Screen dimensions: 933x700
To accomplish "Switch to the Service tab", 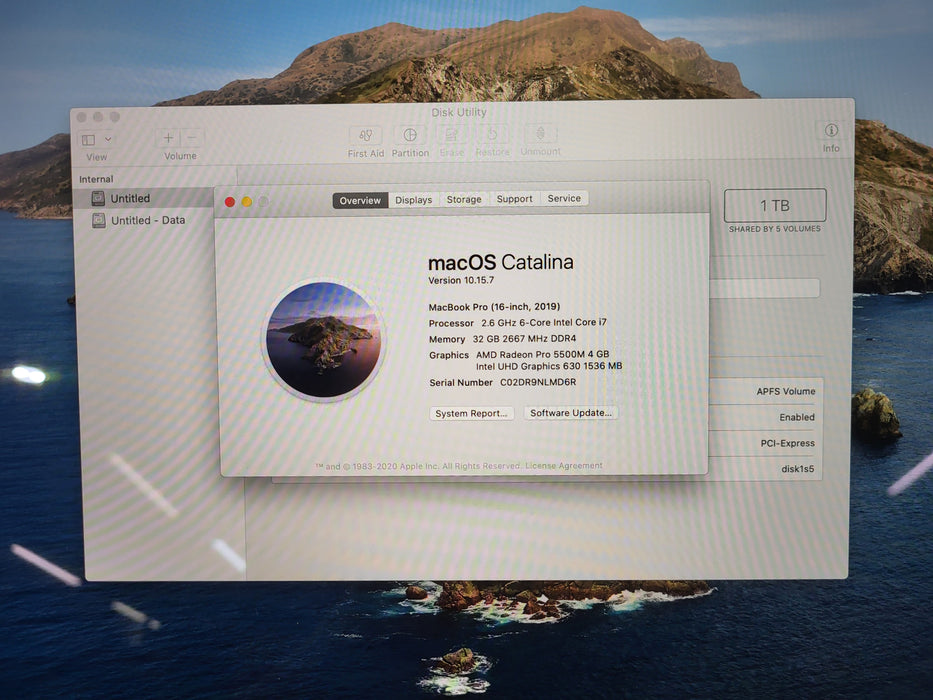I will (564, 198).
